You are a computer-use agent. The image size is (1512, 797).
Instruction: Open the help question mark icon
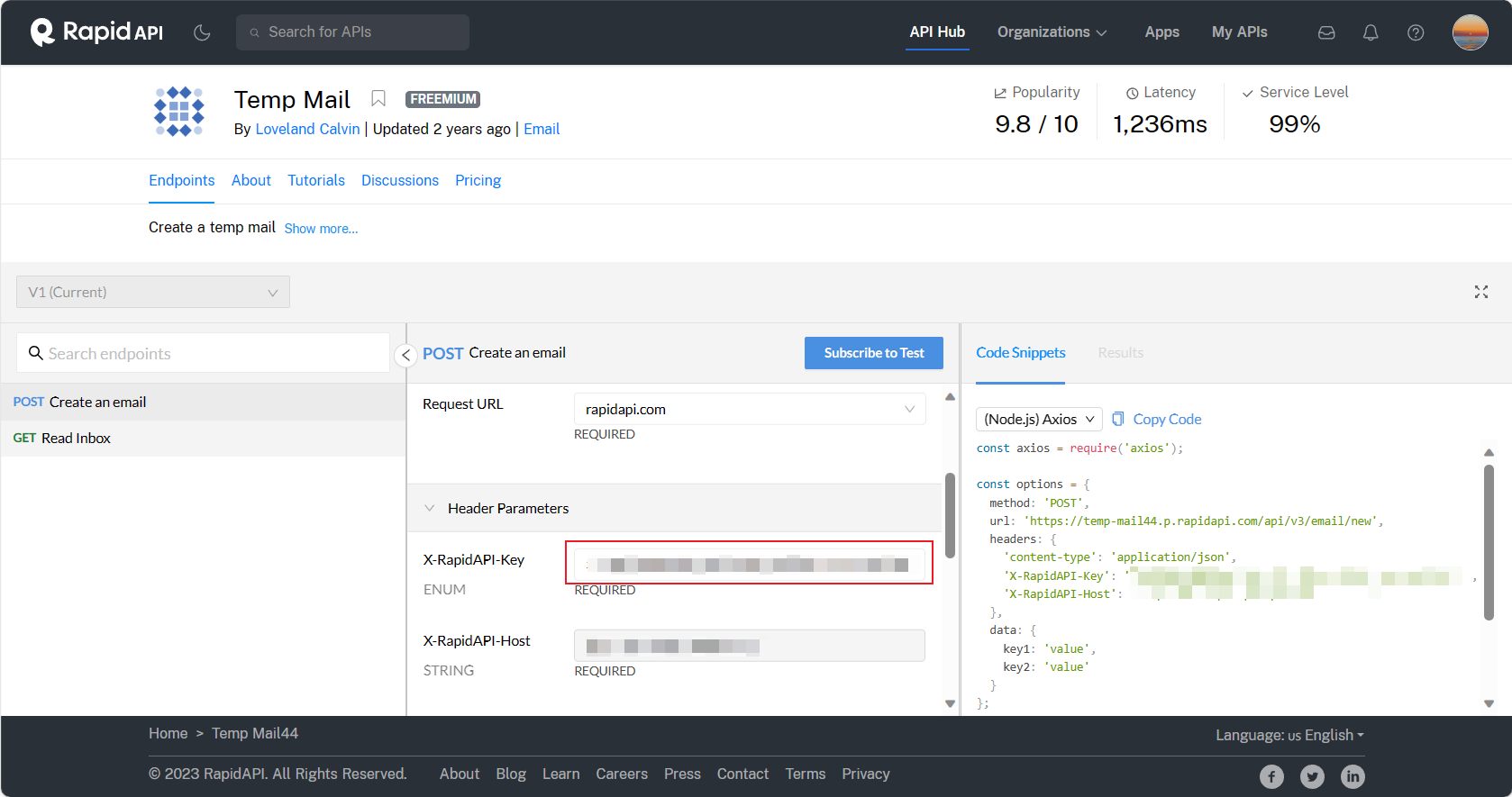[x=1416, y=32]
